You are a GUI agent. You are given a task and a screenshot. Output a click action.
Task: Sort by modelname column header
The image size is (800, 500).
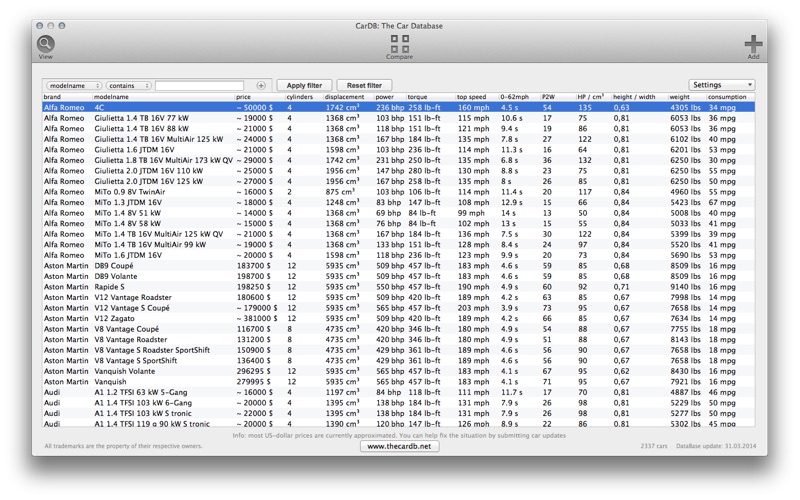coord(163,97)
